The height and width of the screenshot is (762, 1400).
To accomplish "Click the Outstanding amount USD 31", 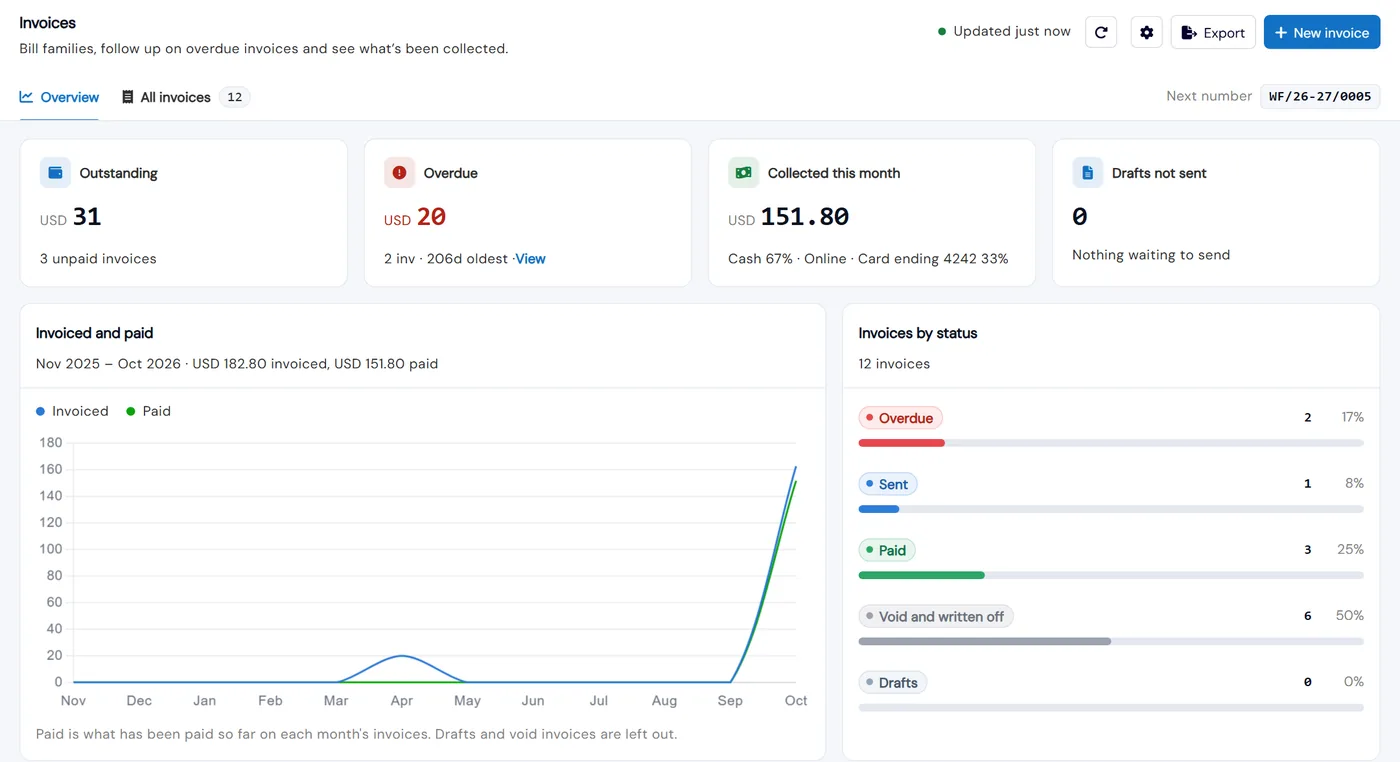I will (x=71, y=217).
